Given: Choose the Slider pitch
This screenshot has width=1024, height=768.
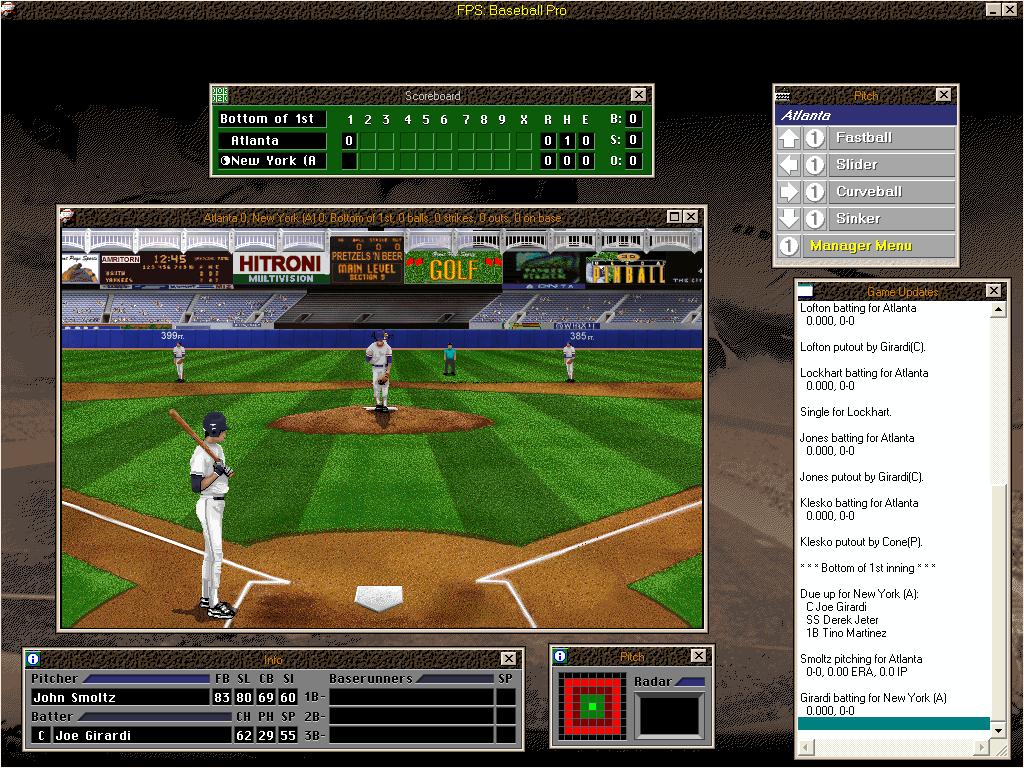Looking at the screenshot, I should [x=891, y=165].
